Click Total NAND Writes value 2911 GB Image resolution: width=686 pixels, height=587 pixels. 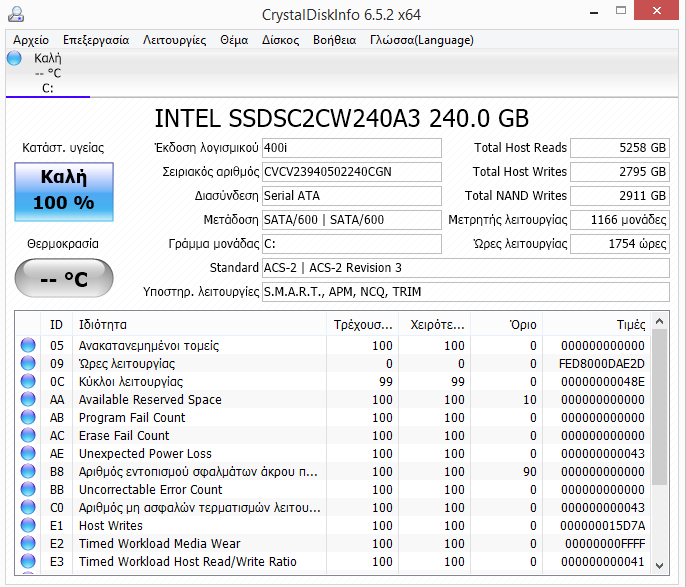(x=620, y=196)
